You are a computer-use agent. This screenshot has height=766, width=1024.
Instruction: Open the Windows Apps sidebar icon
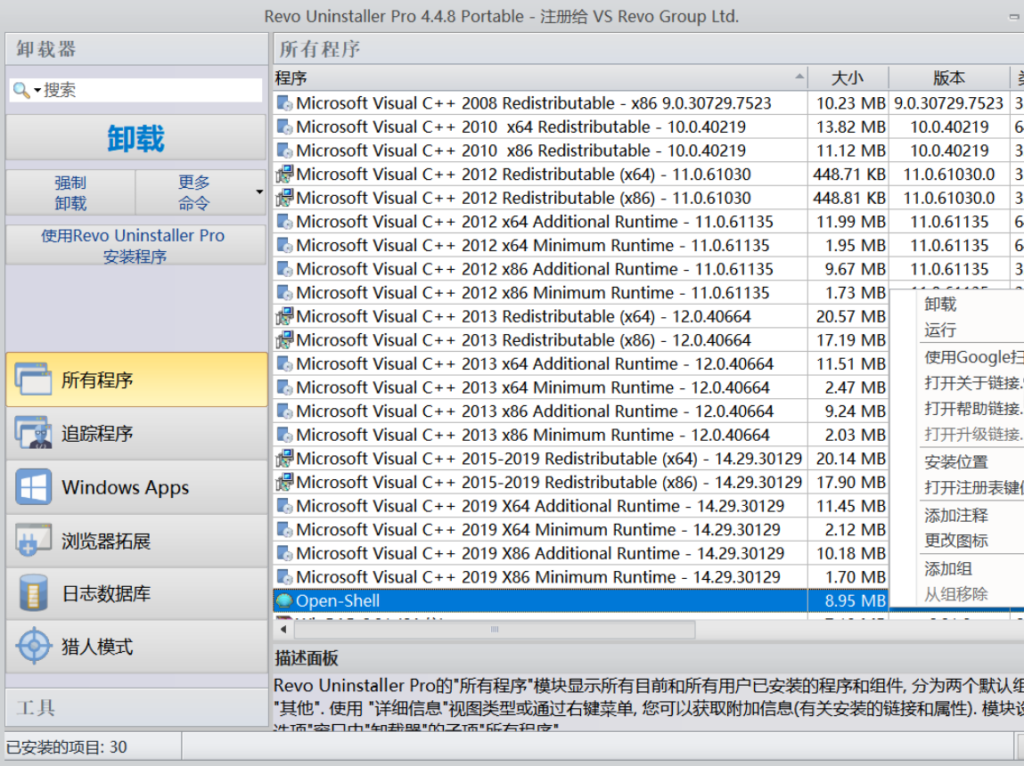click(33, 487)
